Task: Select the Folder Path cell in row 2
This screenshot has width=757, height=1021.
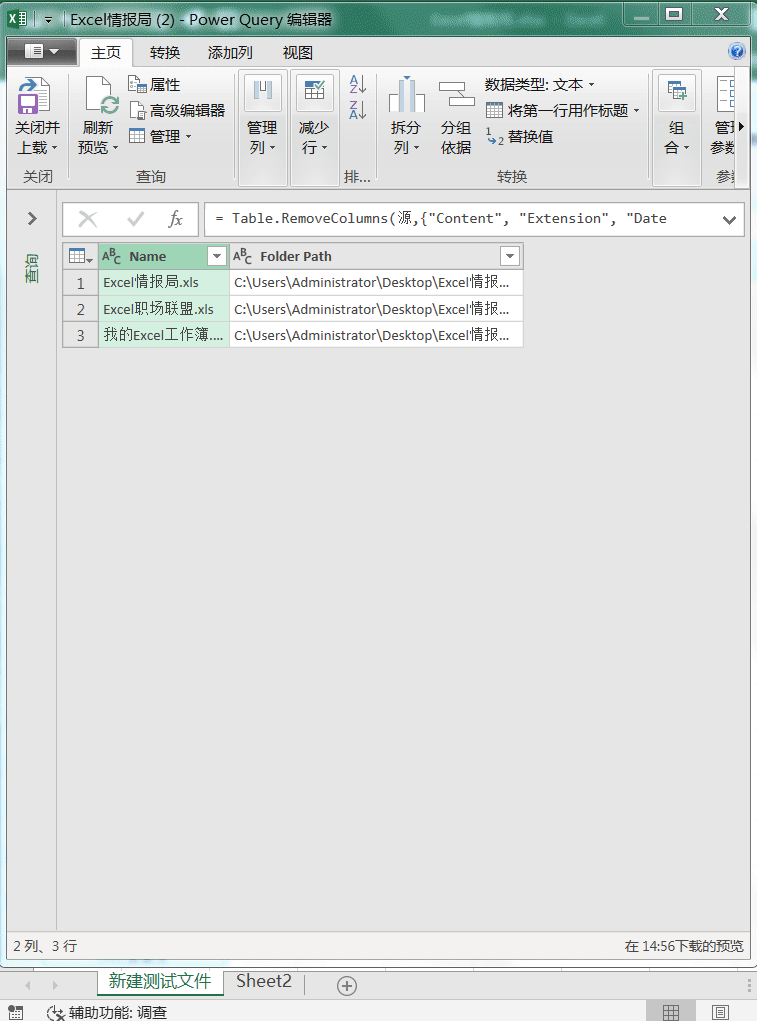Action: (376, 309)
